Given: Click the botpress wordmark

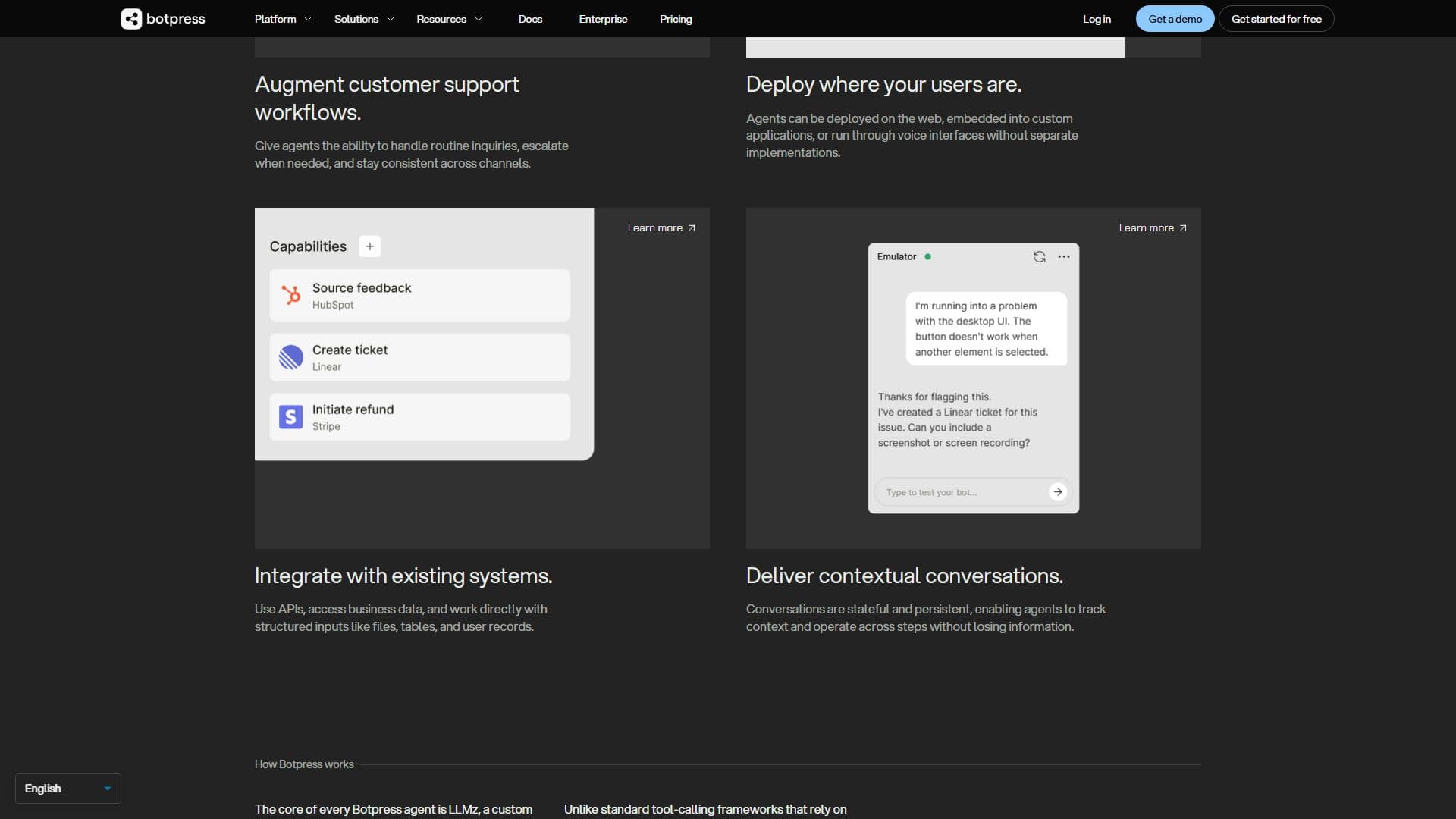Looking at the screenshot, I should (175, 19).
